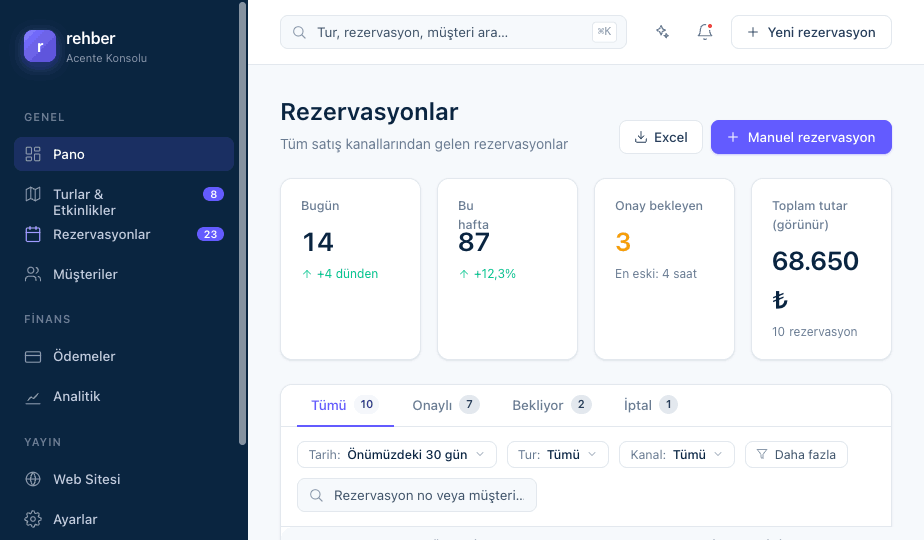This screenshot has width=924, height=540.
Task: Open the Pano dashboard icon
Action: 33,154
